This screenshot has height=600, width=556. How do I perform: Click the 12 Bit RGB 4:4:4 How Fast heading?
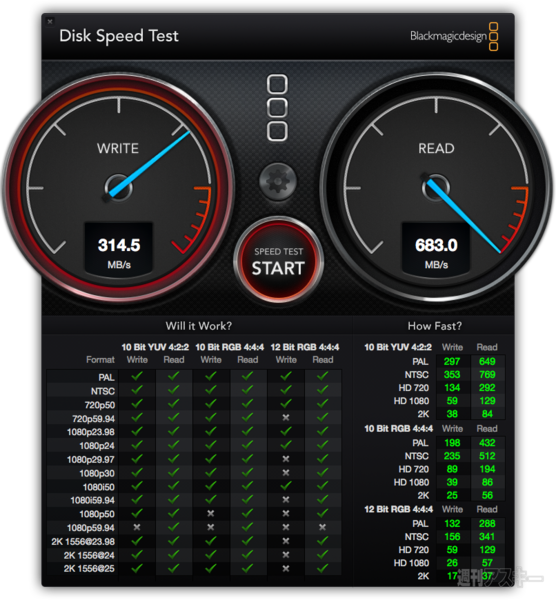pyautogui.click(x=398, y=509)
